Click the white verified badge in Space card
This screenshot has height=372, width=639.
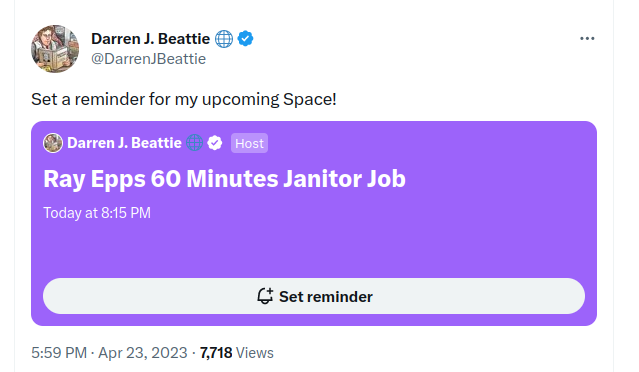pos(215,143)
